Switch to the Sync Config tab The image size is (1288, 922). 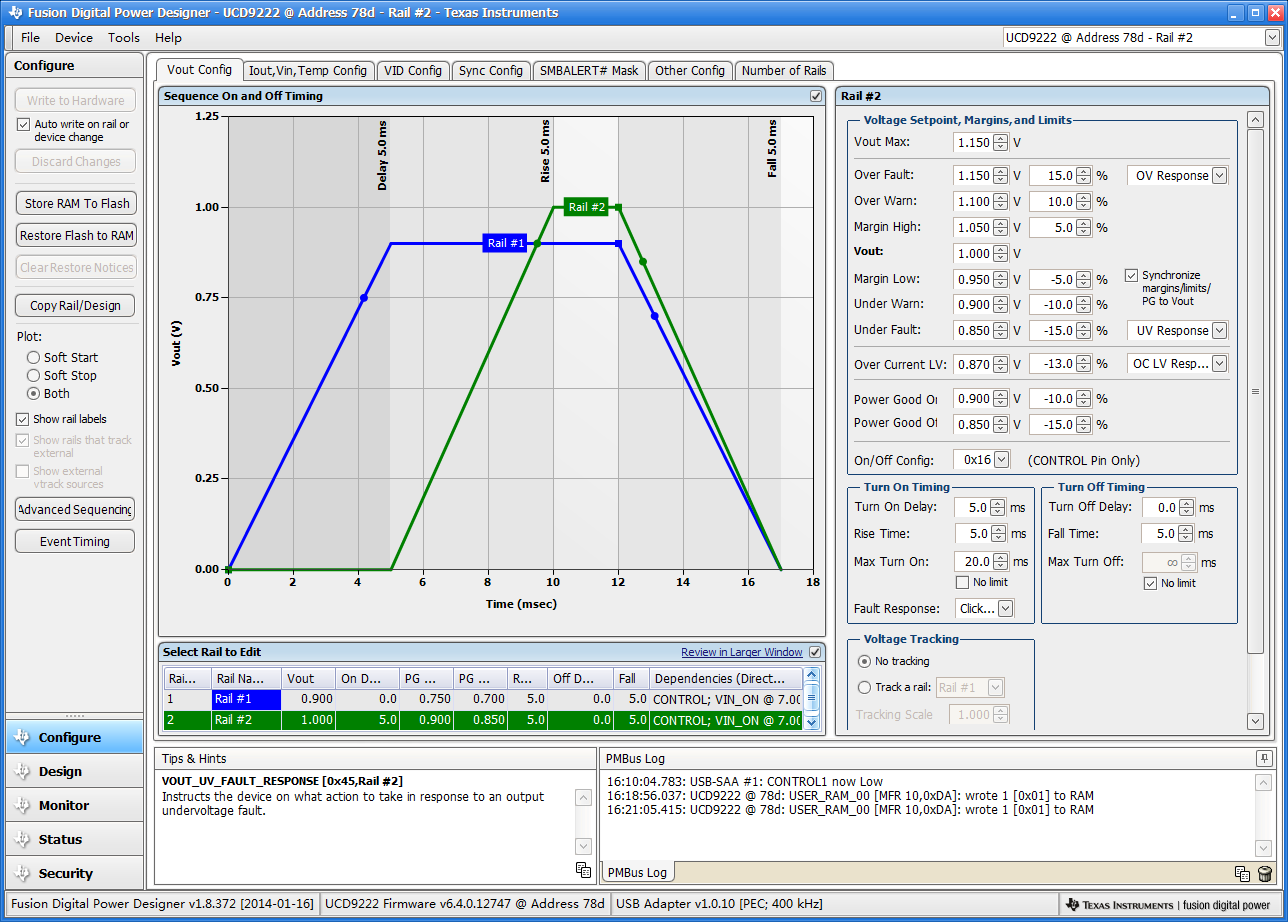click(491, 71)
